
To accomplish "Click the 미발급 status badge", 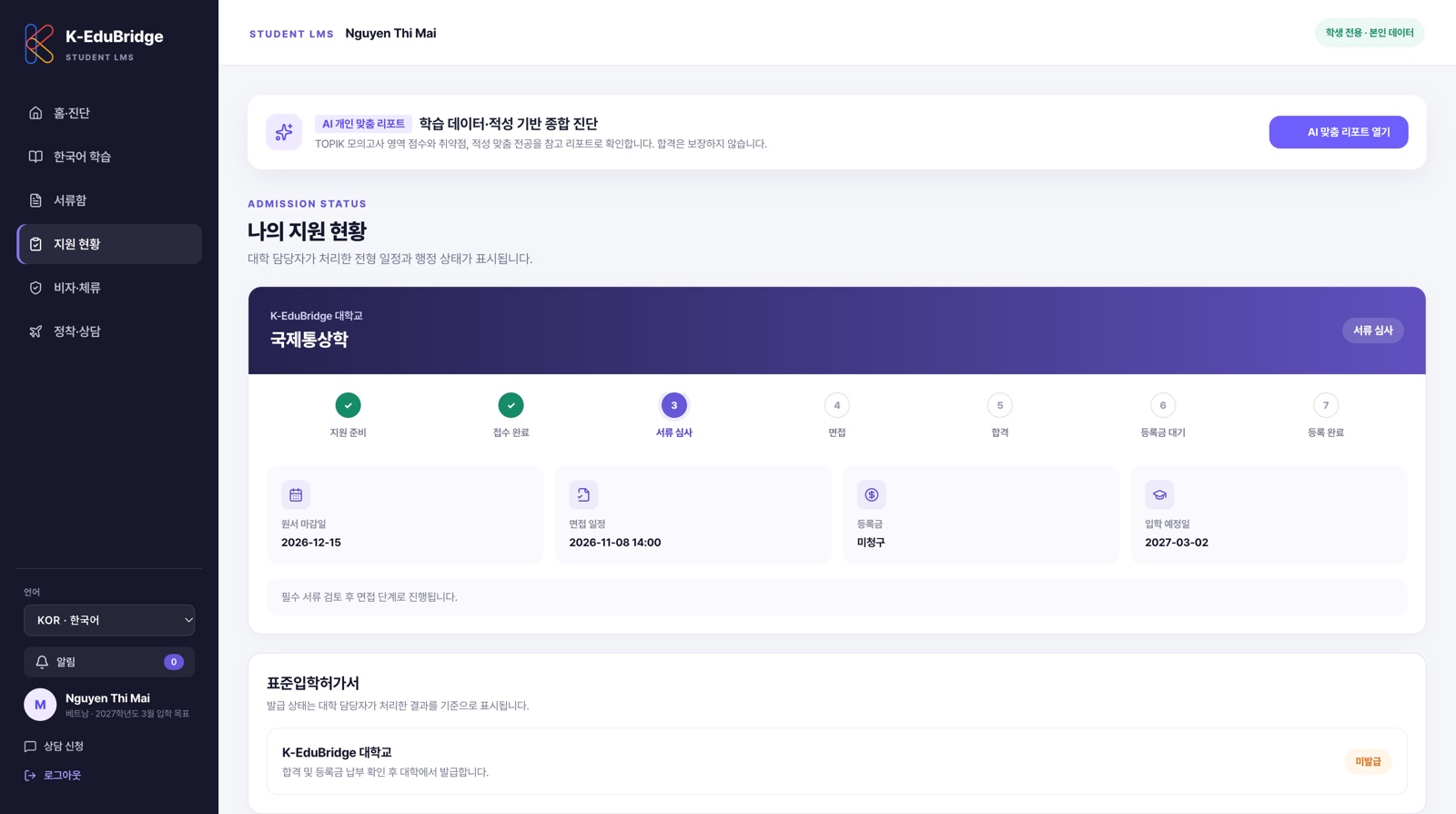I will click(x=1368, y=761).
